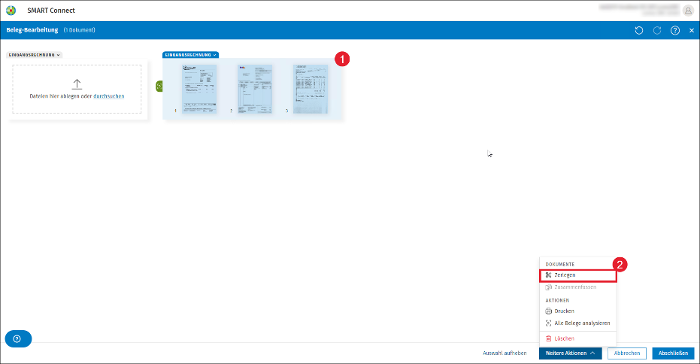Image resolution: width=700 pixels, height=364 pixels.
Task: Click the undo arrow in blue header
Action: [639, 30]
